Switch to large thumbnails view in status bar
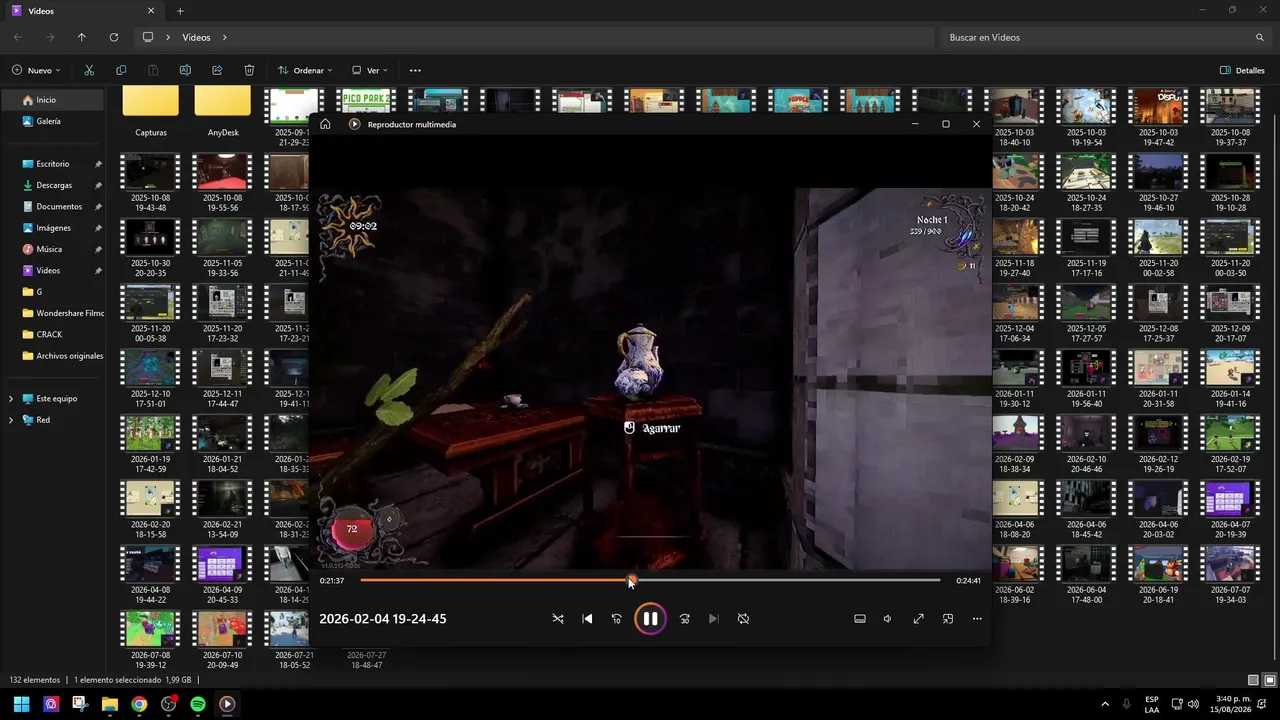 1269,680
